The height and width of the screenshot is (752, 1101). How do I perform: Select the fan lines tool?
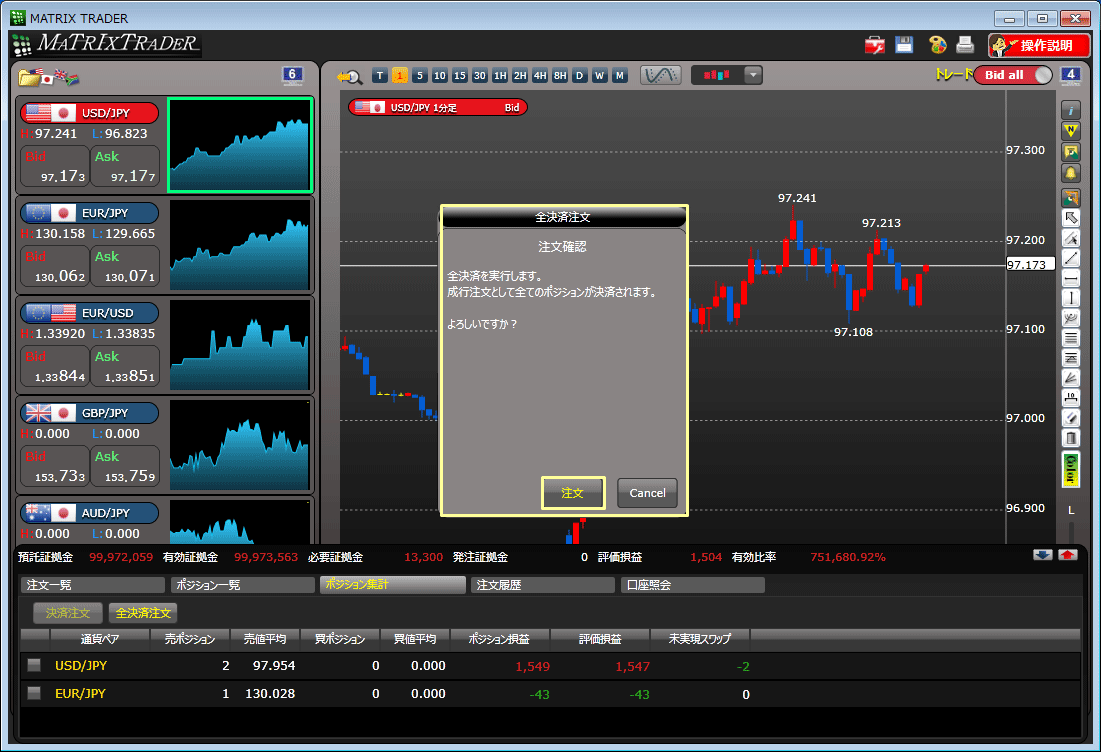pos(1071,378)
